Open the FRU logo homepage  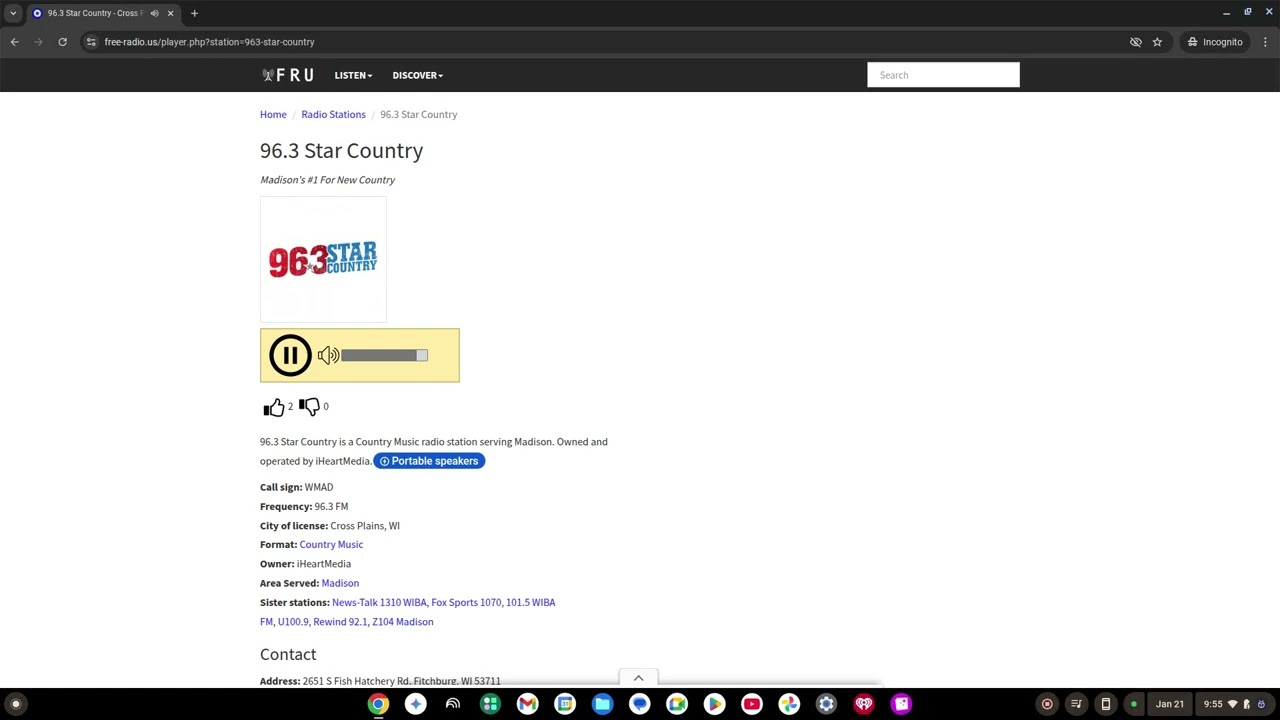tap(287, 75)
